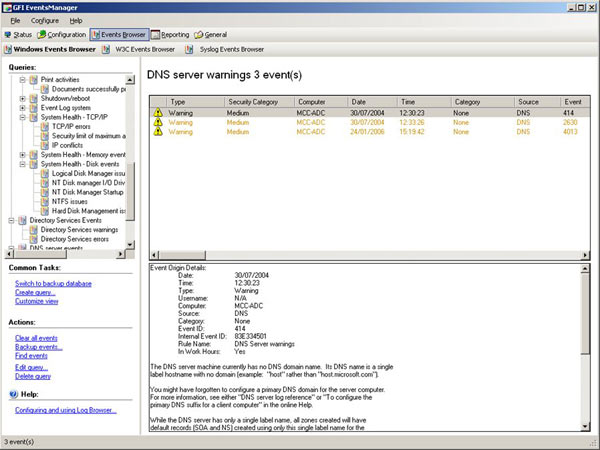The image size is (600, 450).
Task: Click the Find events link
Action: pos(31,356)
